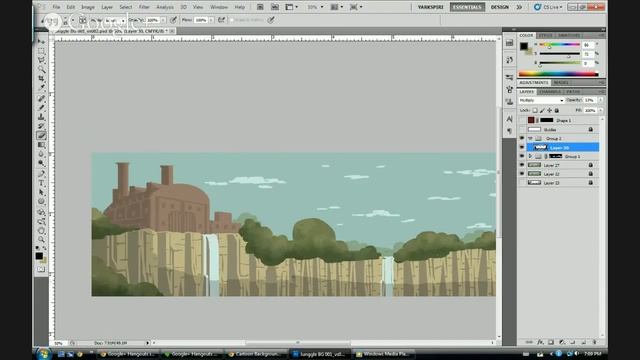Screen dimensions: 640x360
Task: Open the Screen Mode dropdown
Action: (x=356, y=7)
